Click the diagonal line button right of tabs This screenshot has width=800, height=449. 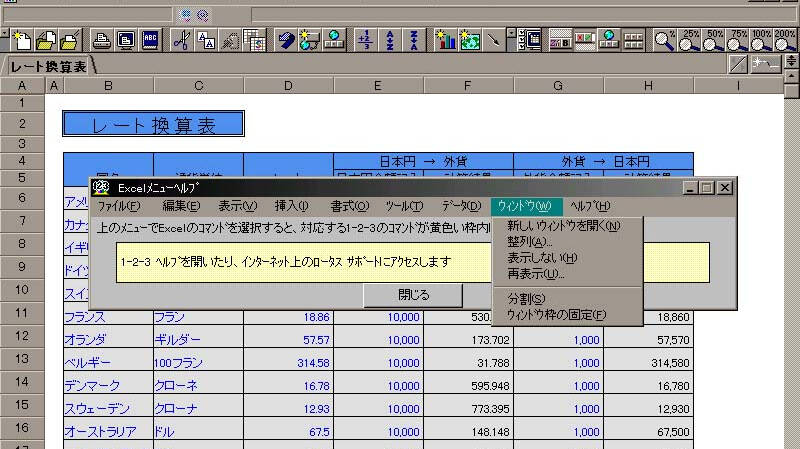[x=738, y=64]
